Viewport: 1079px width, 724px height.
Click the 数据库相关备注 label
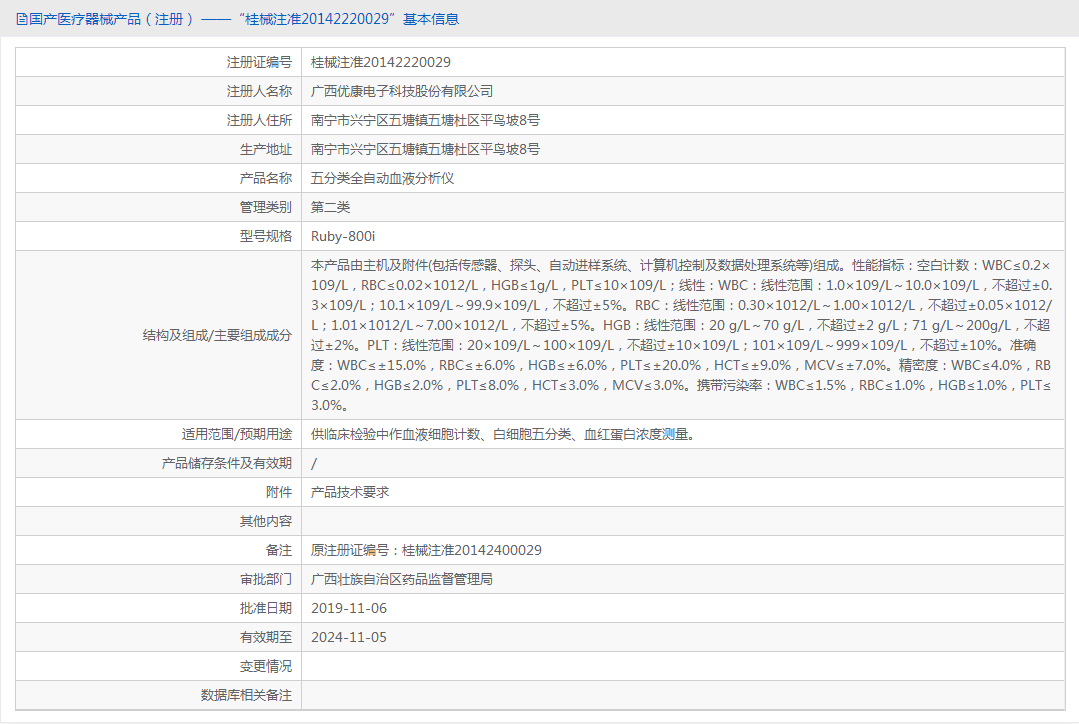coord(246,694)
